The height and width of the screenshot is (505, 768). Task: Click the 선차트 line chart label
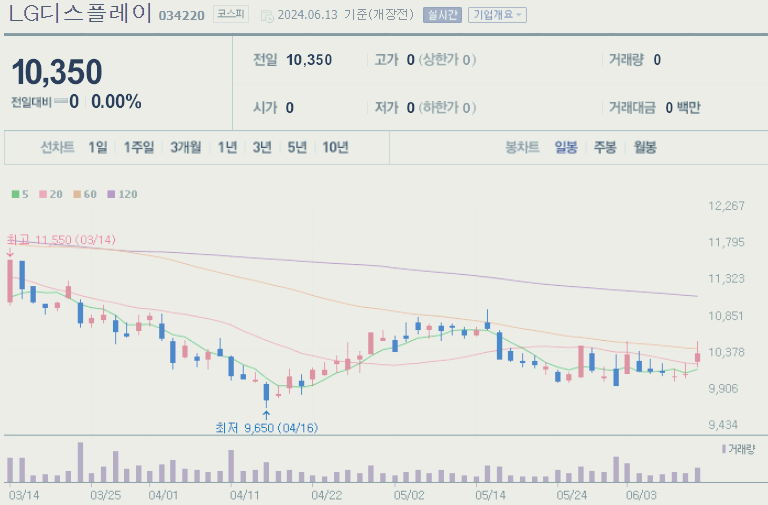(x=57, y=147)
